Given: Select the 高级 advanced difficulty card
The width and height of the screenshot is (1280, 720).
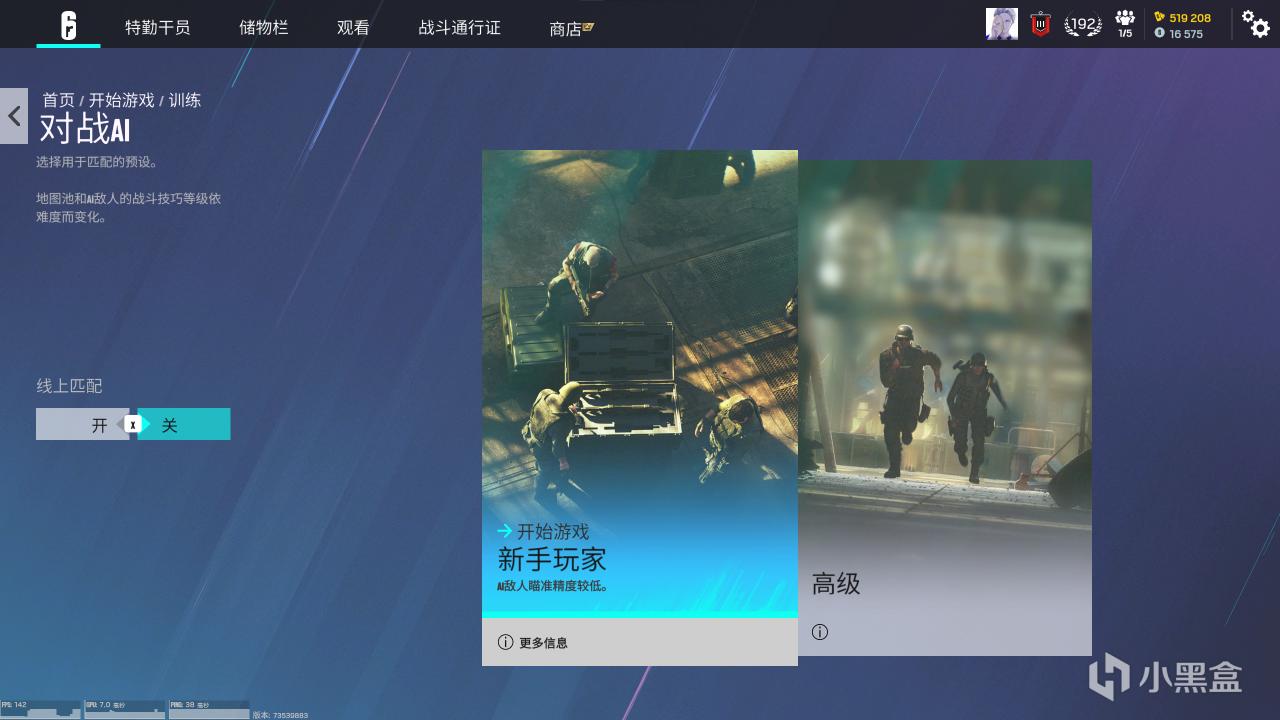Looking at the screenshot, I should pos(945,408).
